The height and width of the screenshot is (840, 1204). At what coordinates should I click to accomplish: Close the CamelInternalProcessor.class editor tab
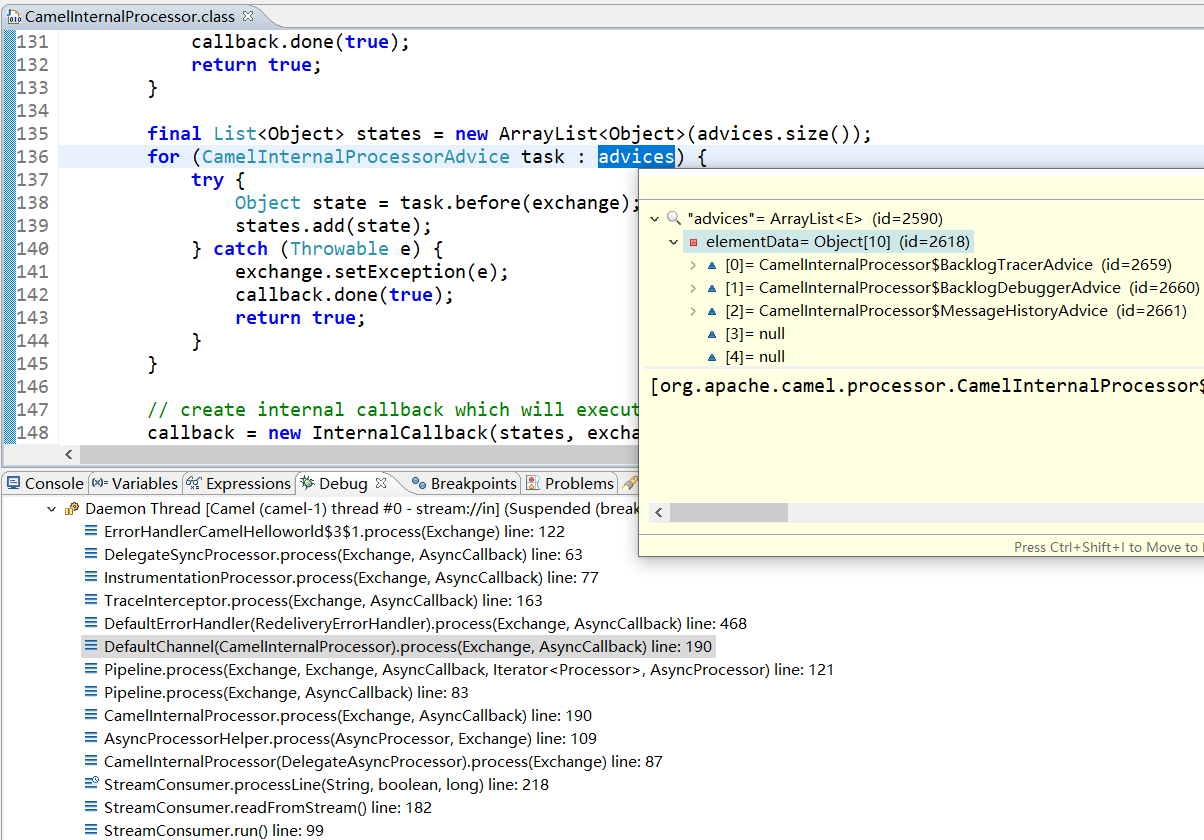point(248,16)
